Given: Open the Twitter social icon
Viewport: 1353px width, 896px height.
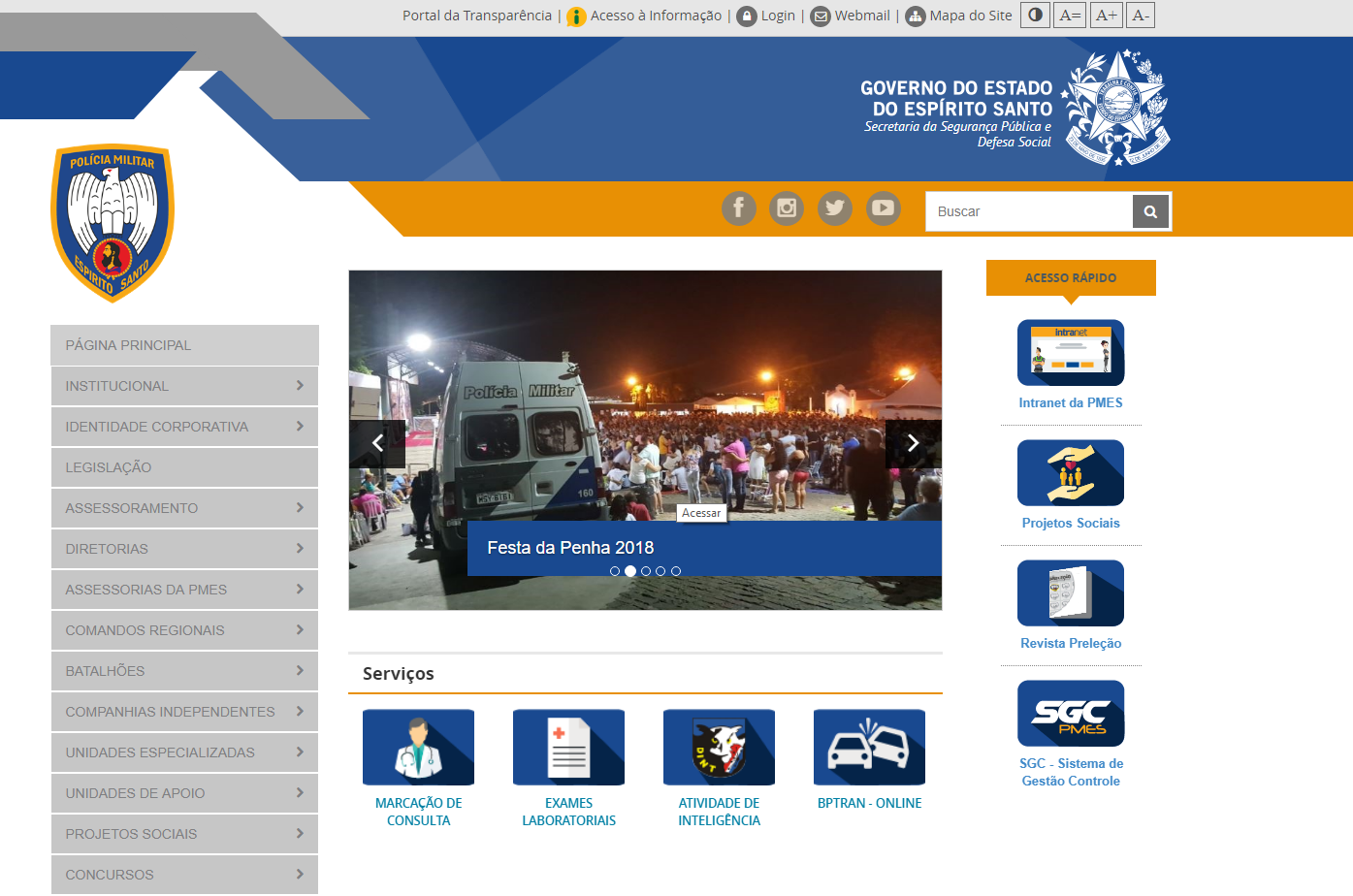Looking at the screenshot, I should 834,208.
